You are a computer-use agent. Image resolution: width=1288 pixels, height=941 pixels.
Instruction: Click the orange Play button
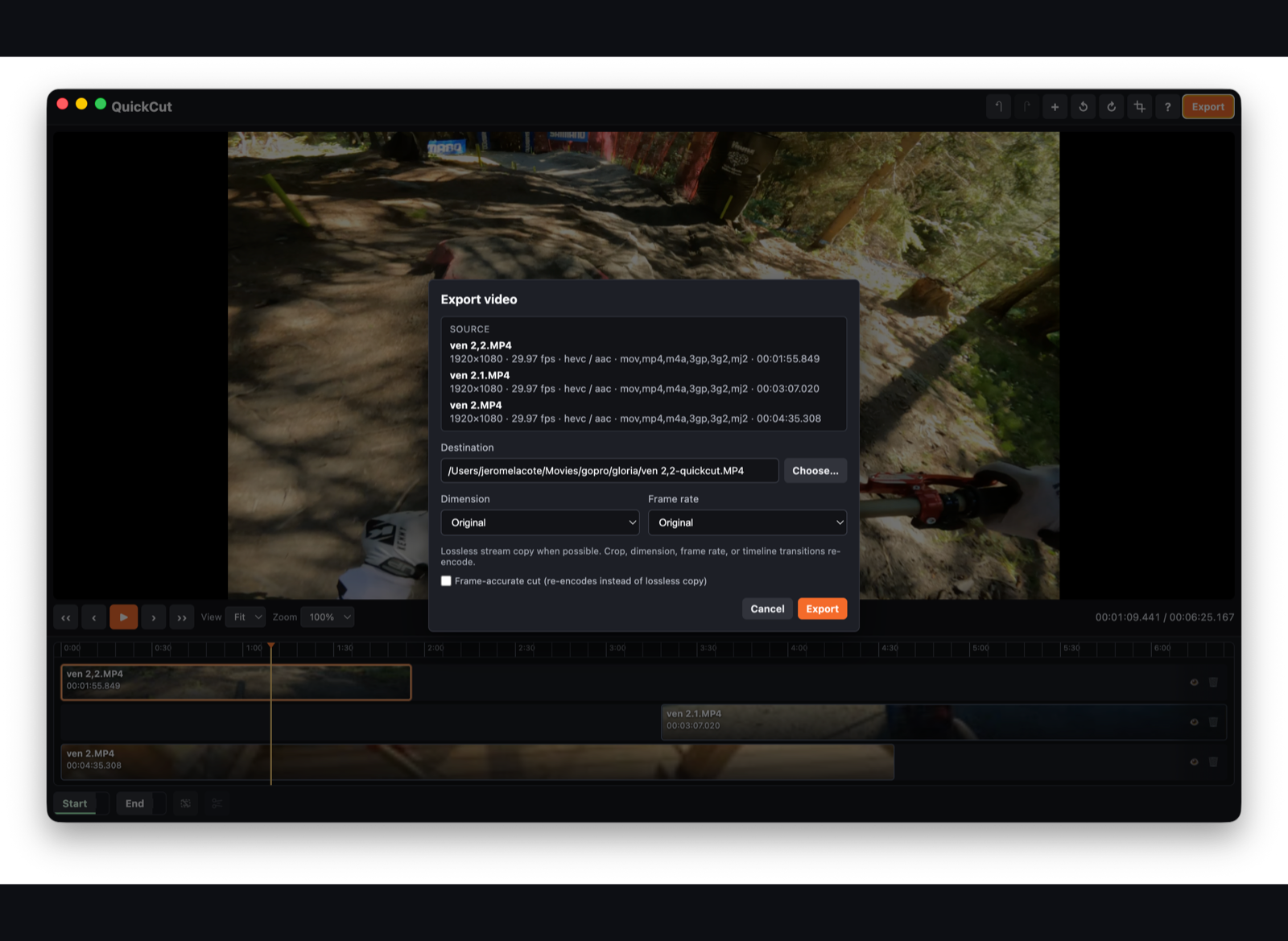pyautogui.click(x=123, y=617)
